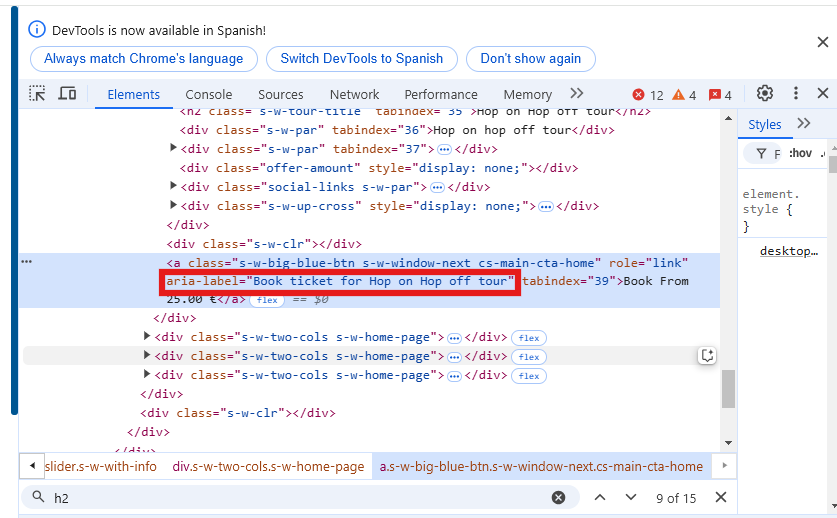Expand the first s-w-two-cols s-w-home-page div
This screenshot has height=518, width=837.
coord(147,336)
